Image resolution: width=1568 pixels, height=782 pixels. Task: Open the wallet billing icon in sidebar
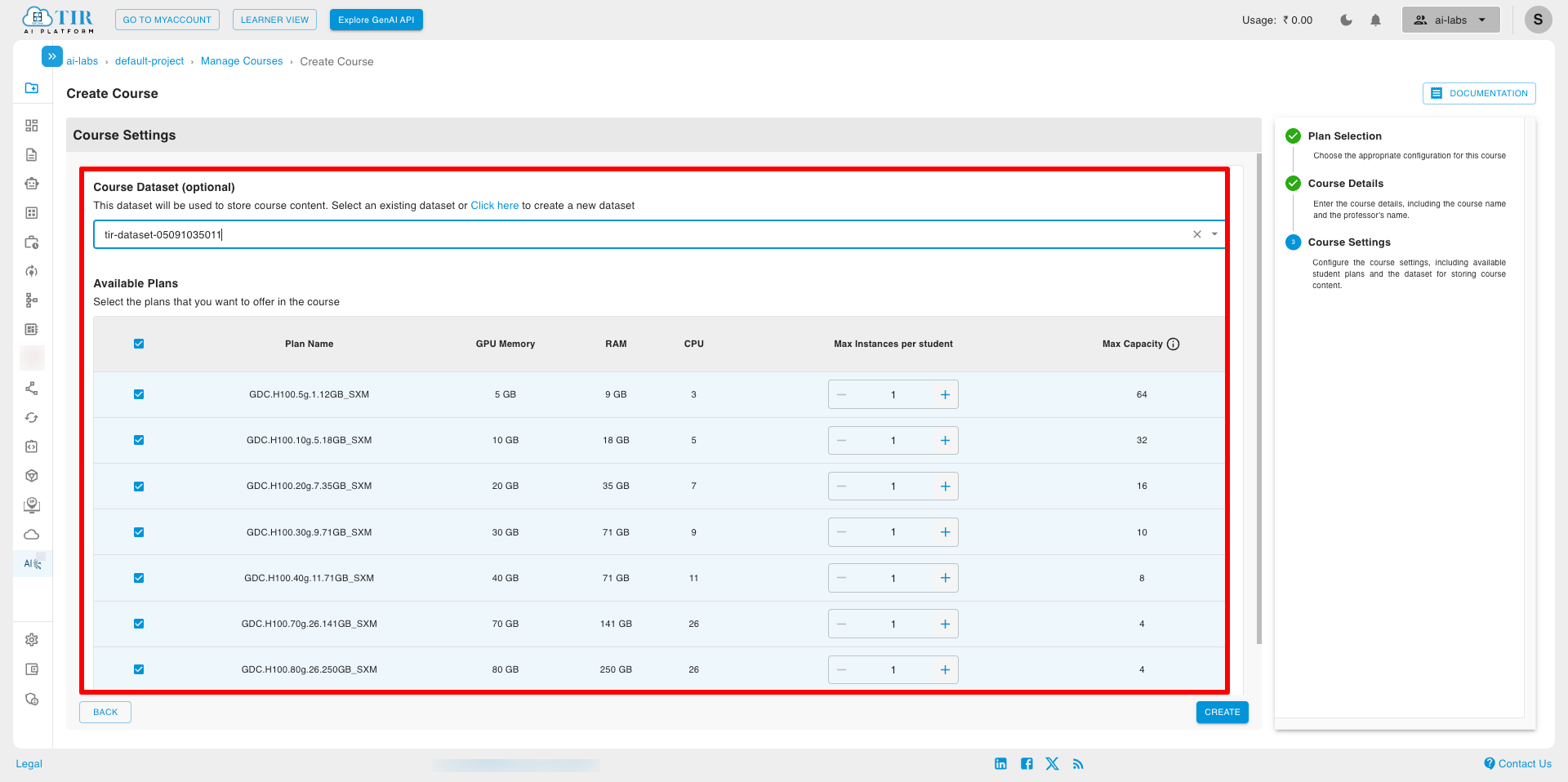tap(32, 669)
